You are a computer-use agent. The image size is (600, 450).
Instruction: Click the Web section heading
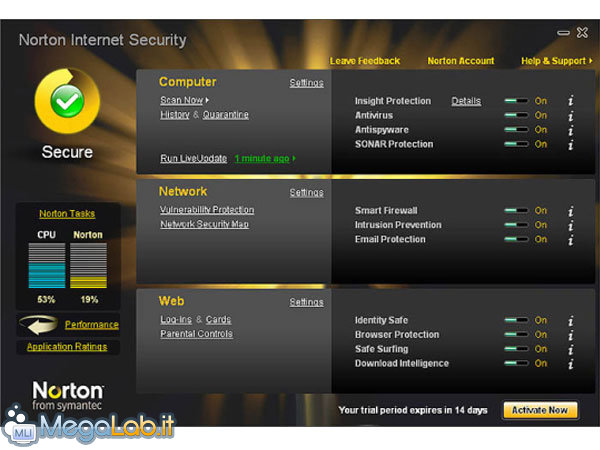(171, 301)
